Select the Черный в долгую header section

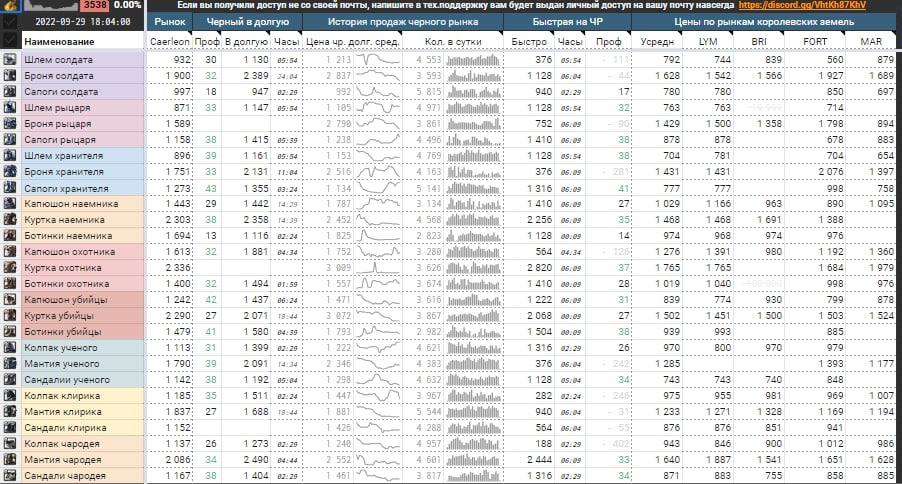(247, 22)
